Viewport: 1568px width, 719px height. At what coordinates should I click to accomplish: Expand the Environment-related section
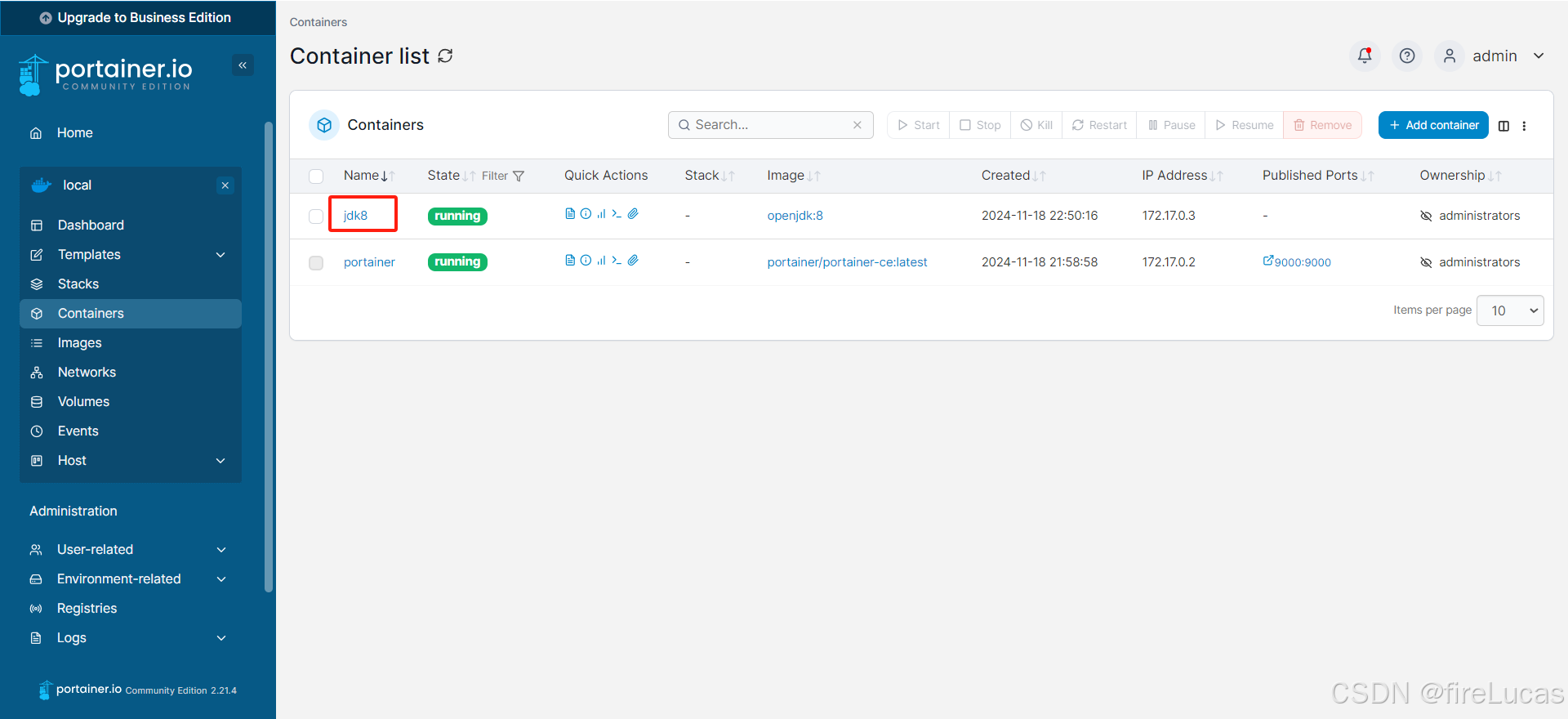(x=131, y=579)
